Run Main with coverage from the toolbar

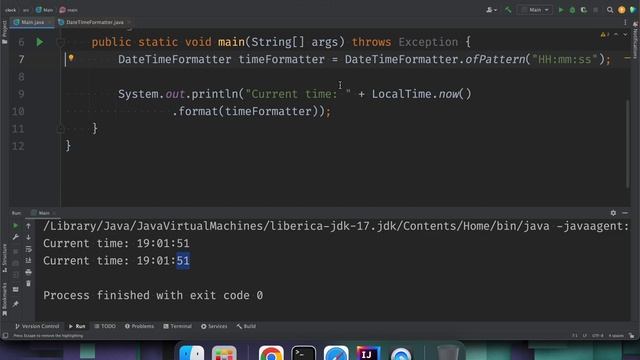coord(584,10)
